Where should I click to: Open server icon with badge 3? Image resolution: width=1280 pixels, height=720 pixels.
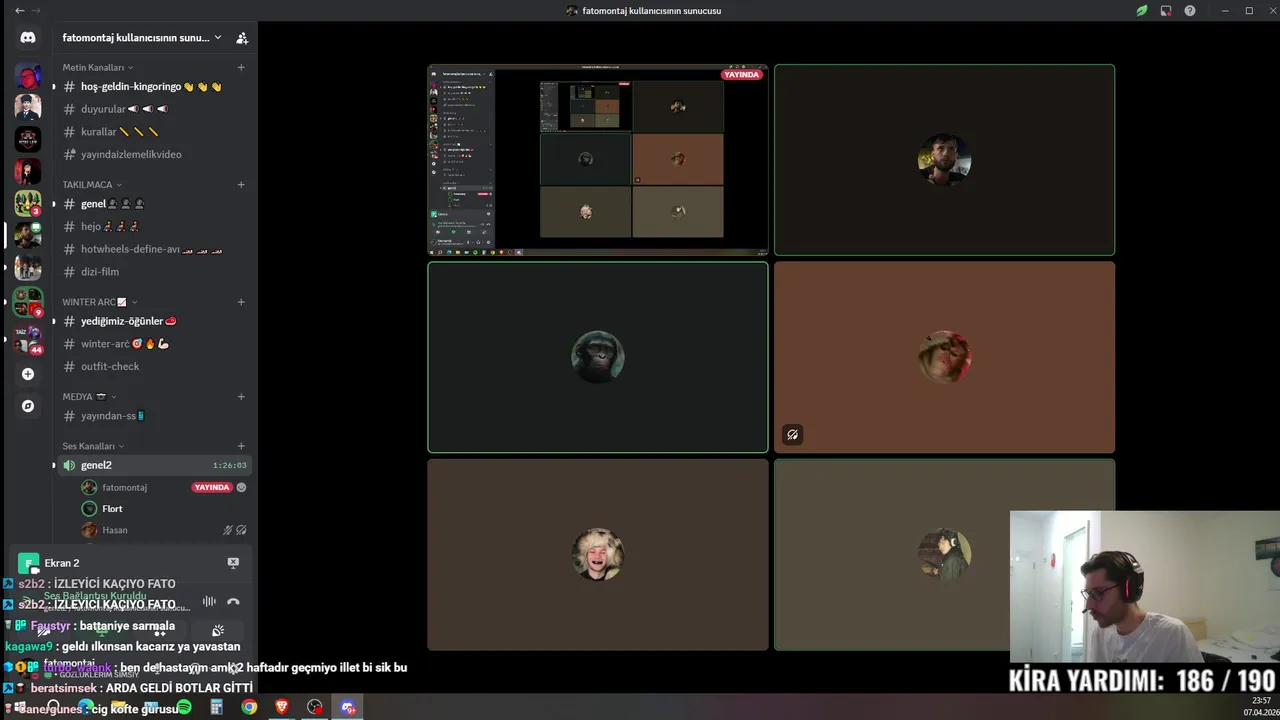tap(28, 203)
